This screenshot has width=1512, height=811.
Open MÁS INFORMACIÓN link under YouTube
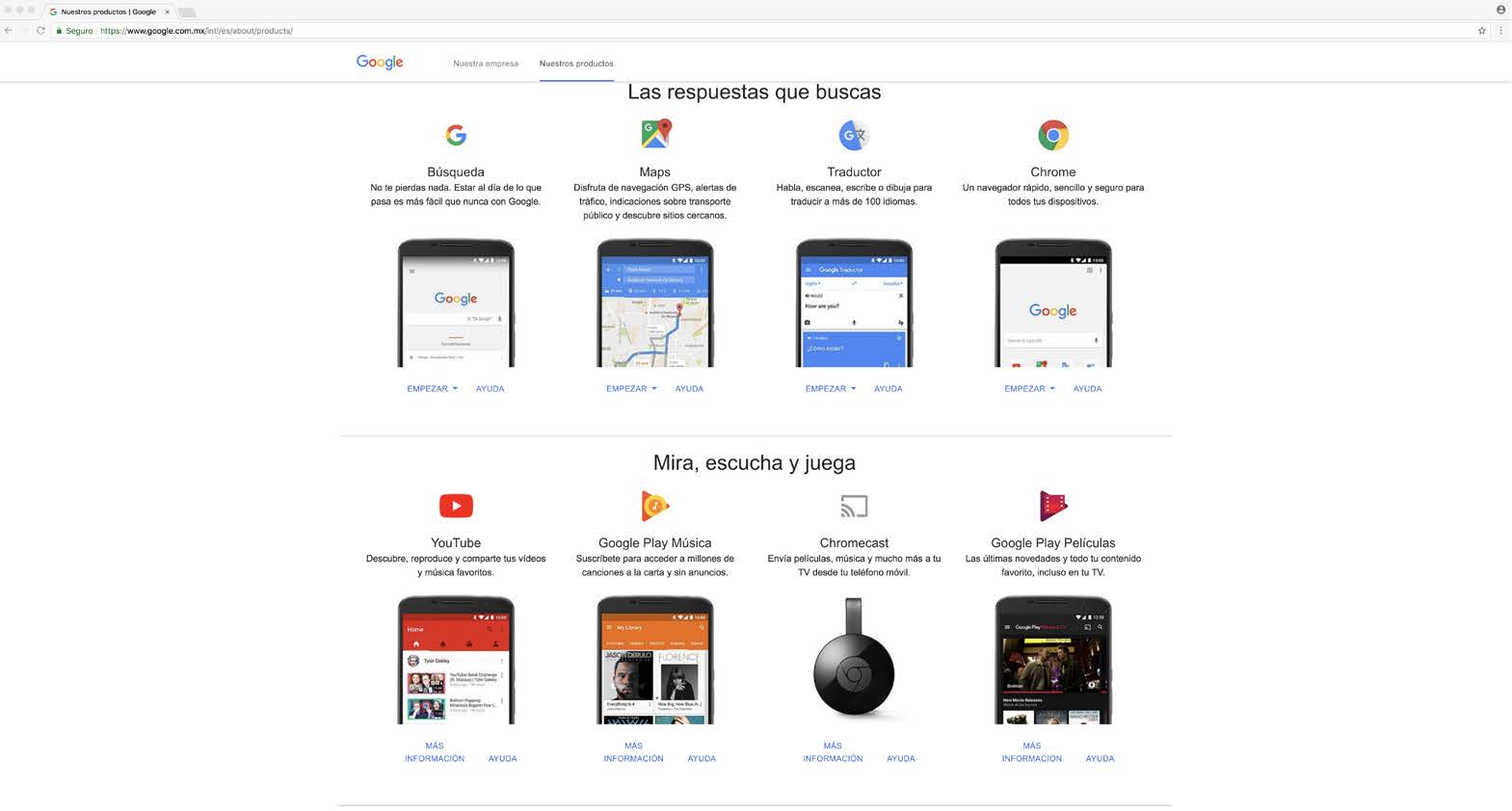pos(435,752)
